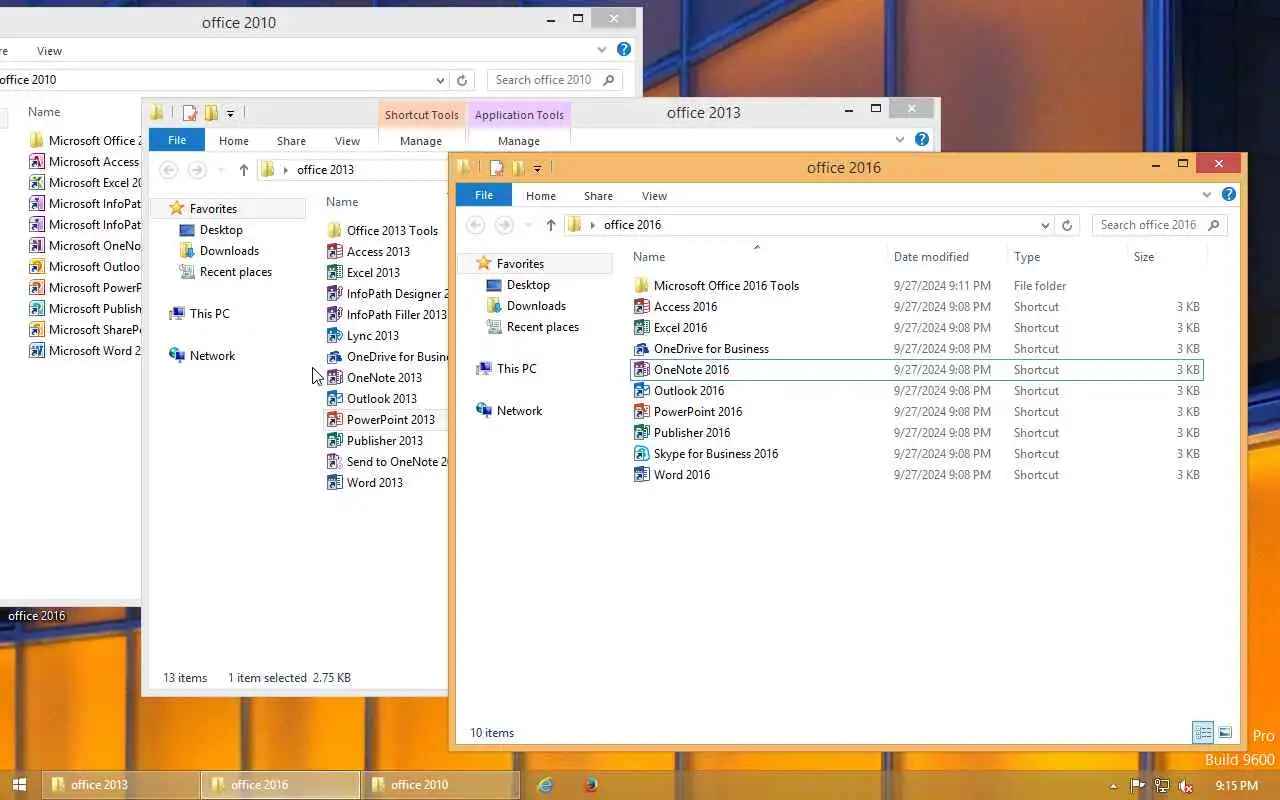Open address dropdown in office 2010 window

click(440, 80)
